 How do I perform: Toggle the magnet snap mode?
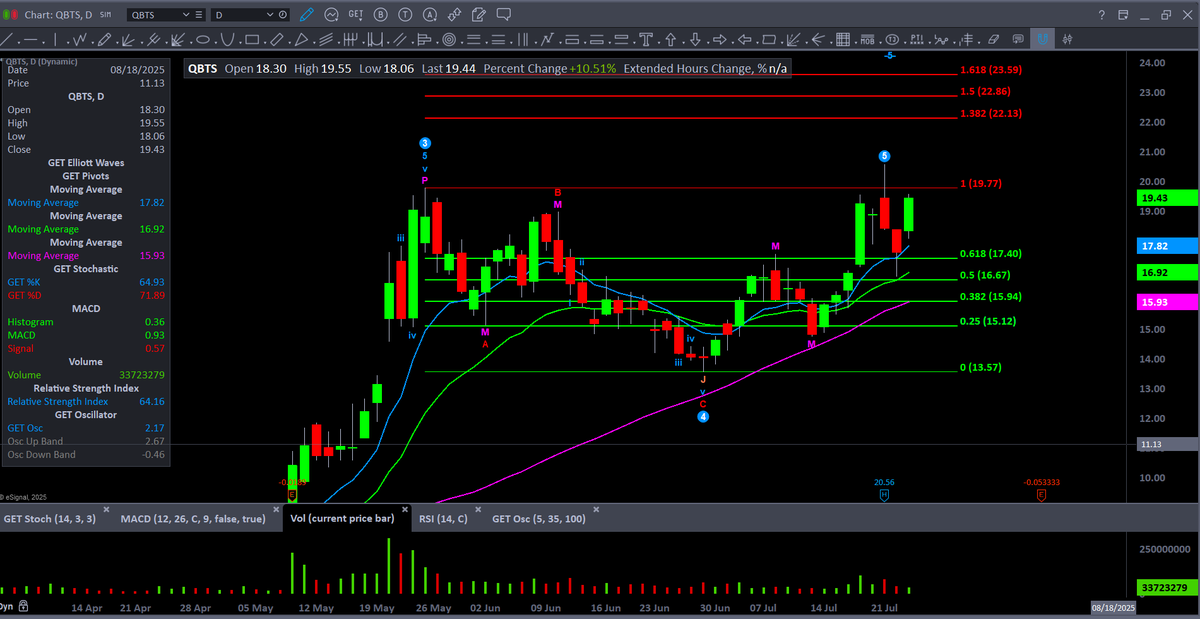pyautogui.click(x=1042, y=39)
